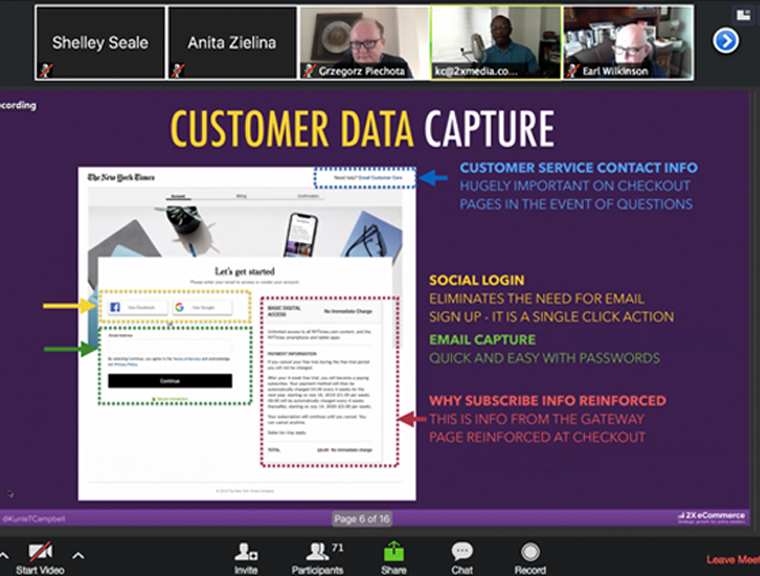Click the CUSTOMER SERVICE CONTACT INFO heading
This screenshot has height=576, width=760.
pyautogui.click(x=579, y=168)
